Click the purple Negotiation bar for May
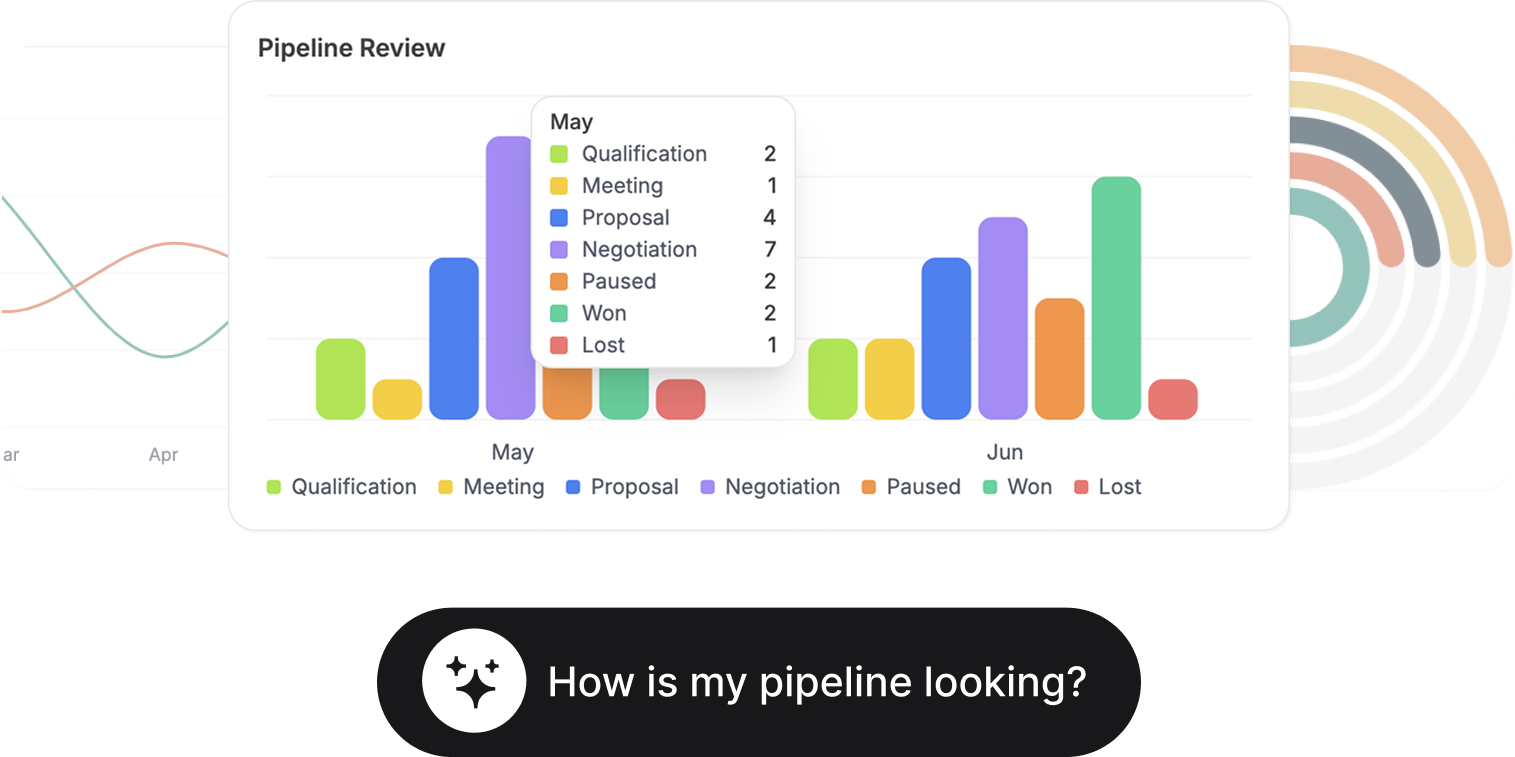The height and width of the screenshot is (757, 1515). 510,277
